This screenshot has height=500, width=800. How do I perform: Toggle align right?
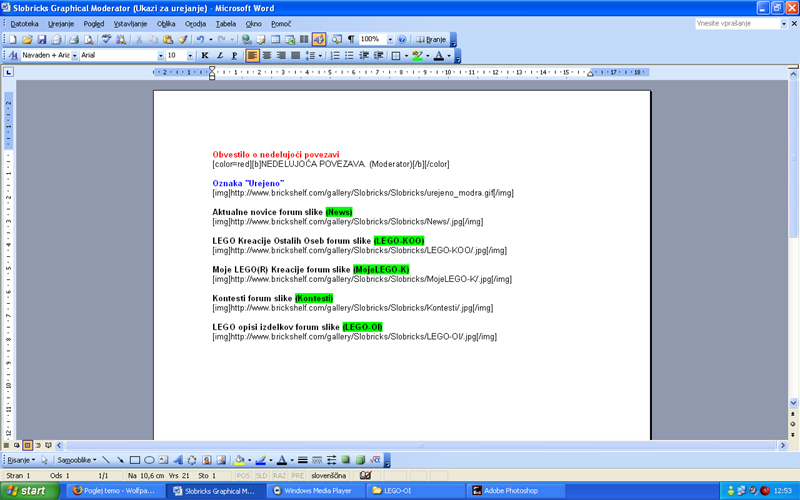281,55
